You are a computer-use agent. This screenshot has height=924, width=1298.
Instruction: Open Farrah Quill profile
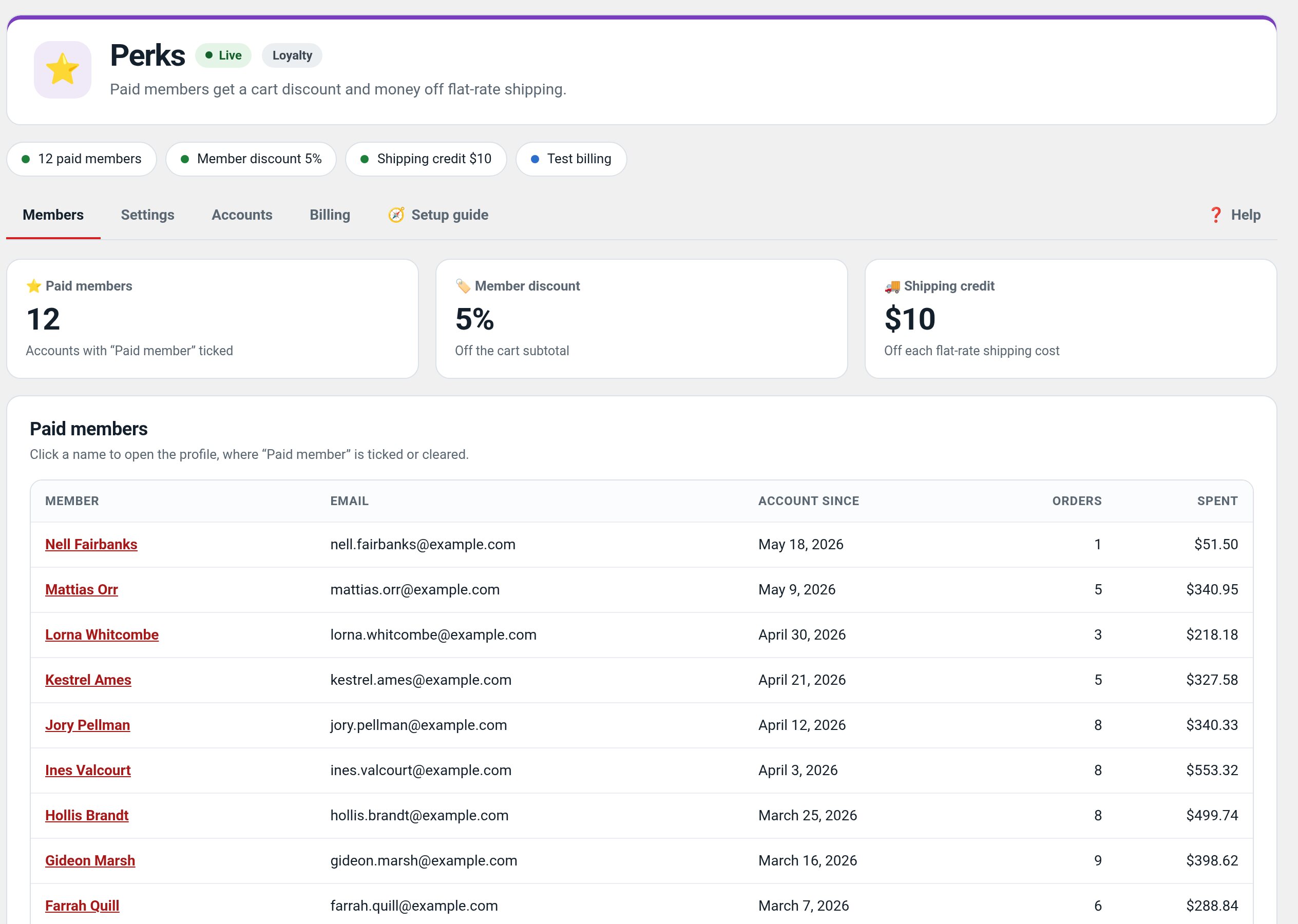pos(82,906)
